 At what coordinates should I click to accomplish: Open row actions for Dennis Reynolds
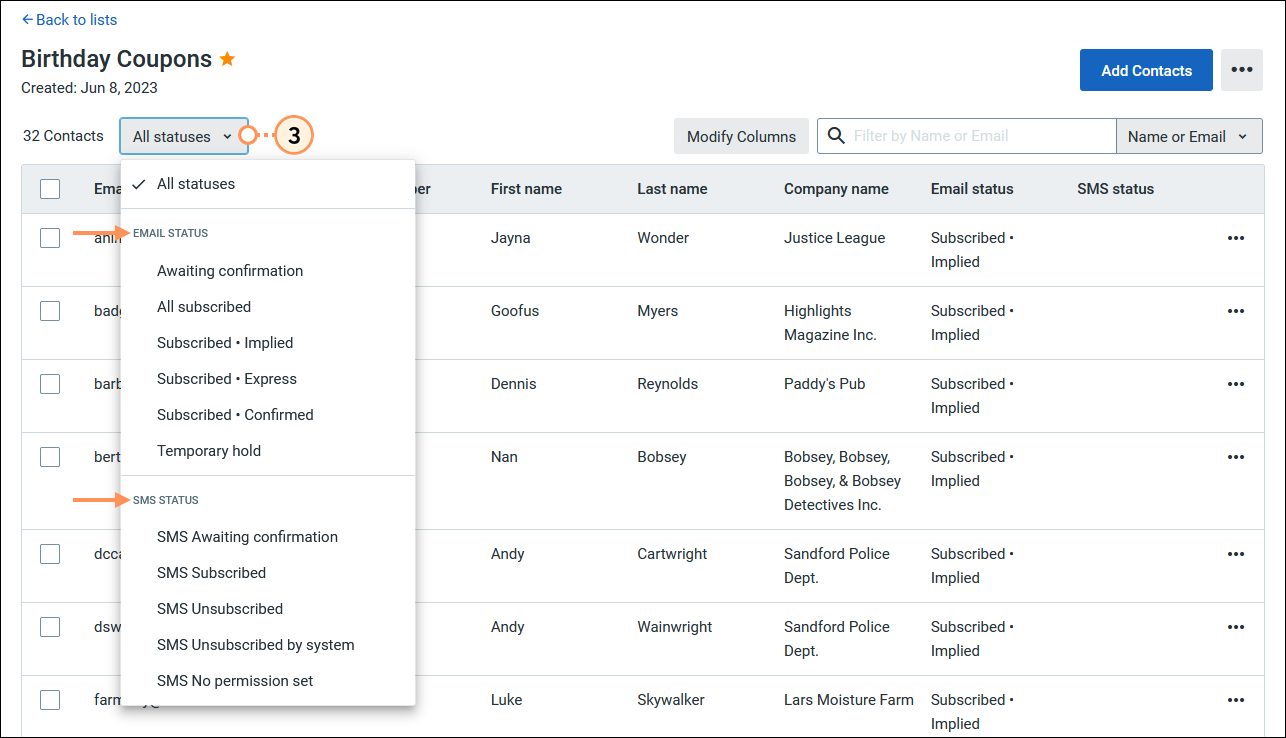(x=1236, y=384)
